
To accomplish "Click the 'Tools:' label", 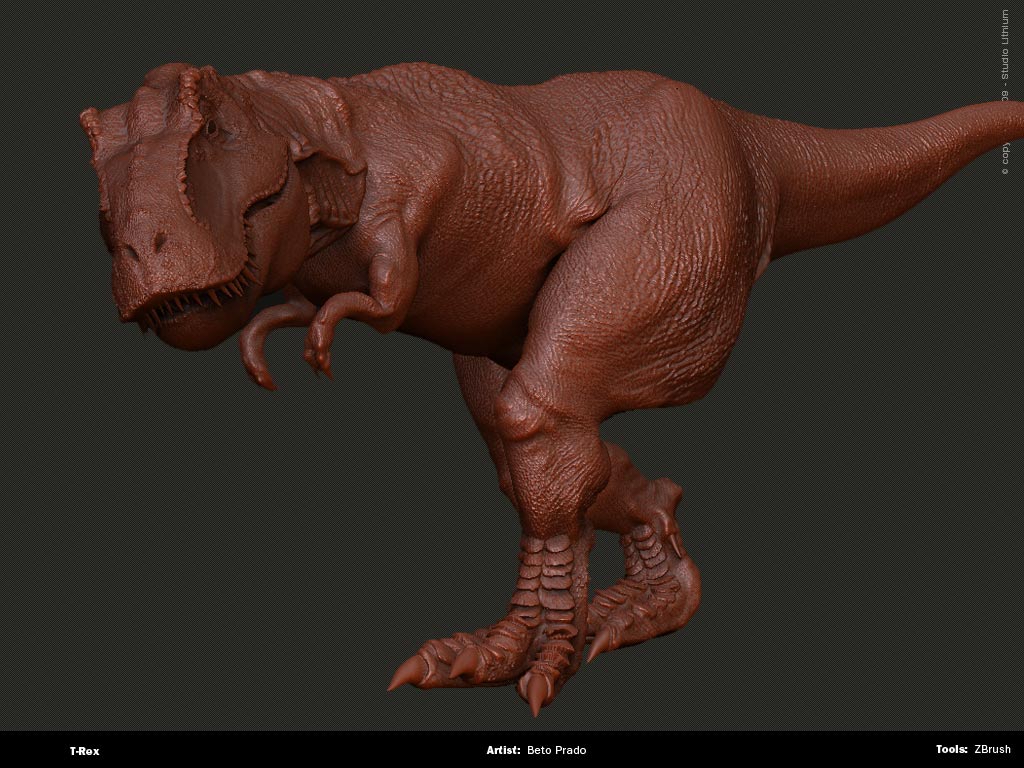I will pyautogui.click(x=952, y=750).
